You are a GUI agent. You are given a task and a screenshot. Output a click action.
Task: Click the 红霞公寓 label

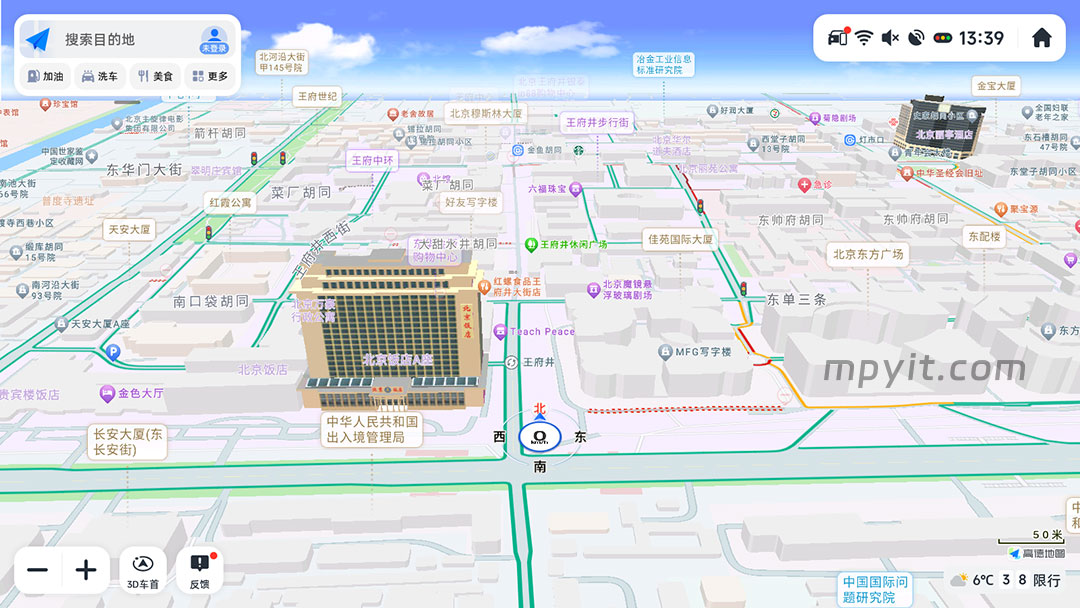click(x=230, y=202)
